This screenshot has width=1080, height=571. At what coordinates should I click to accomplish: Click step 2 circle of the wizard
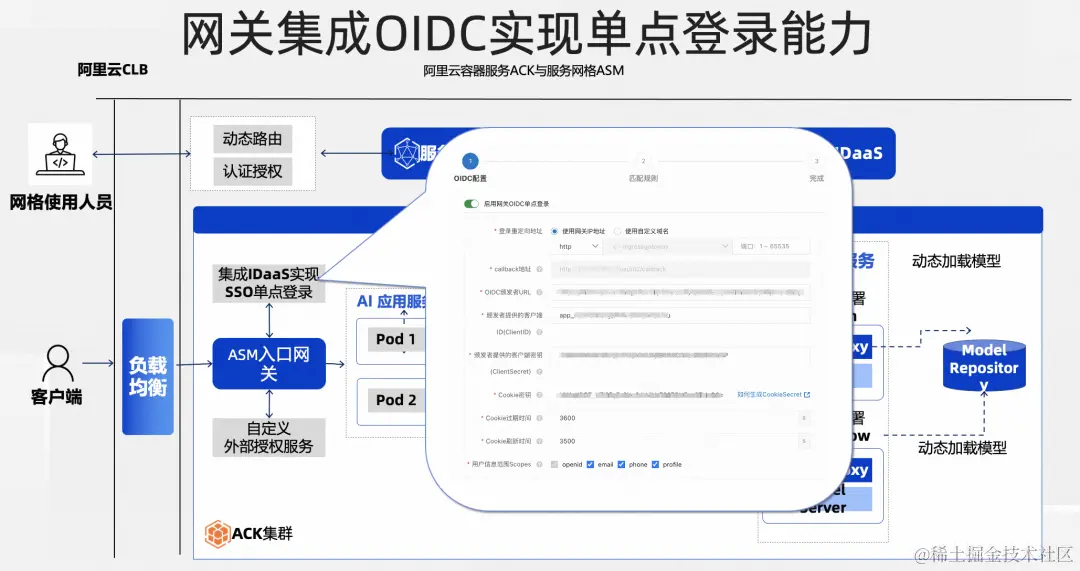pos(643,161)
